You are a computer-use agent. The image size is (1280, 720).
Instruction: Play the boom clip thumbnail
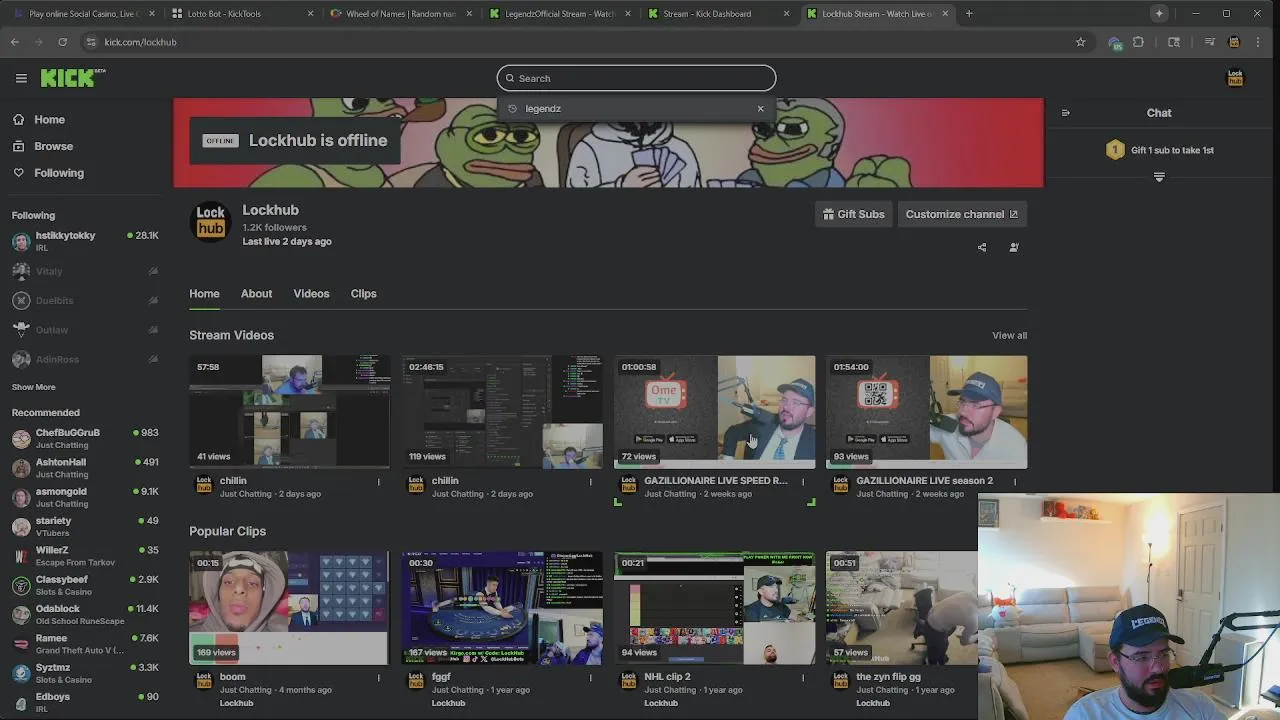[290, 608]
